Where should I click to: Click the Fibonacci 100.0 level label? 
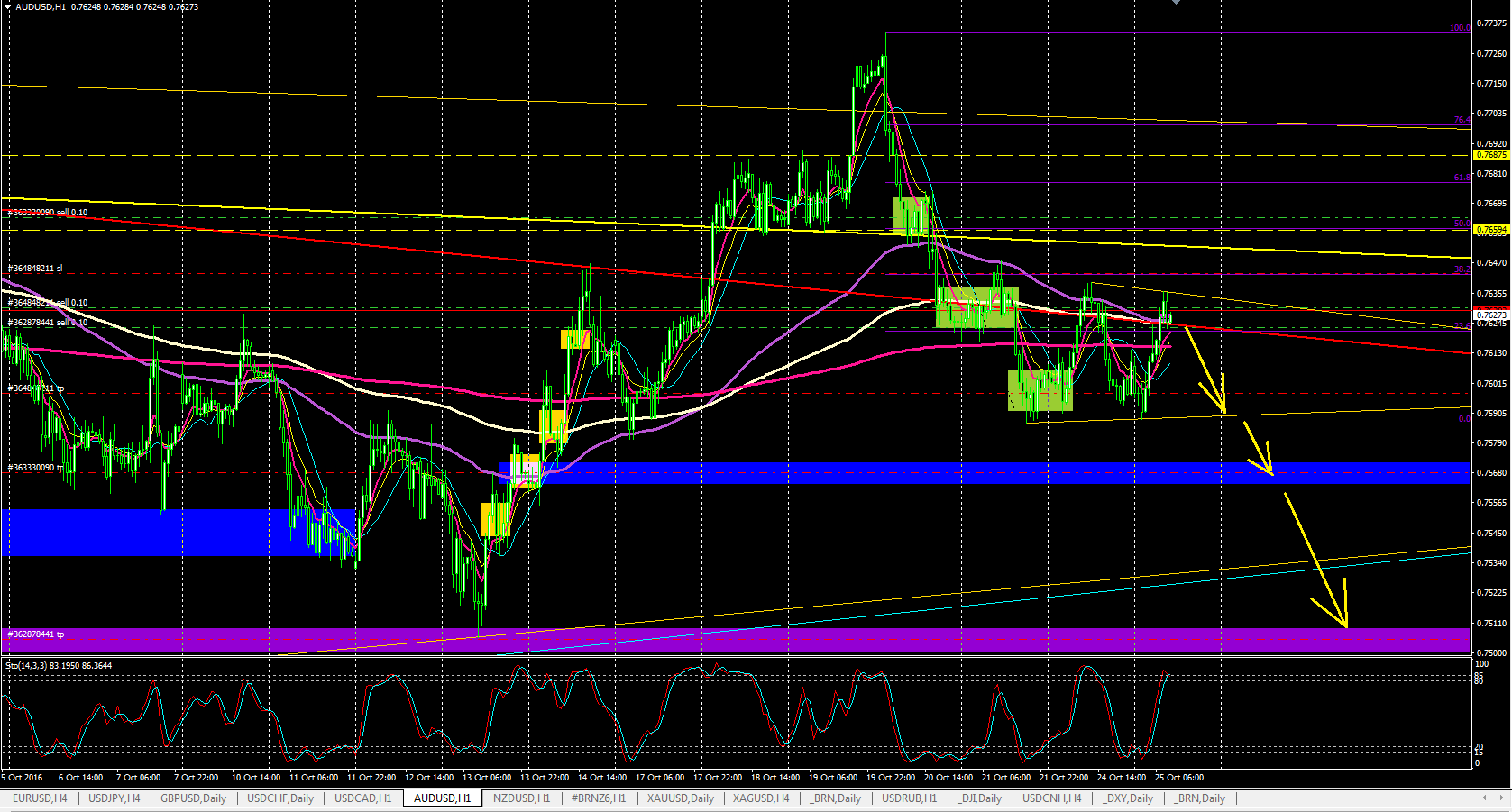(1460, 28)
